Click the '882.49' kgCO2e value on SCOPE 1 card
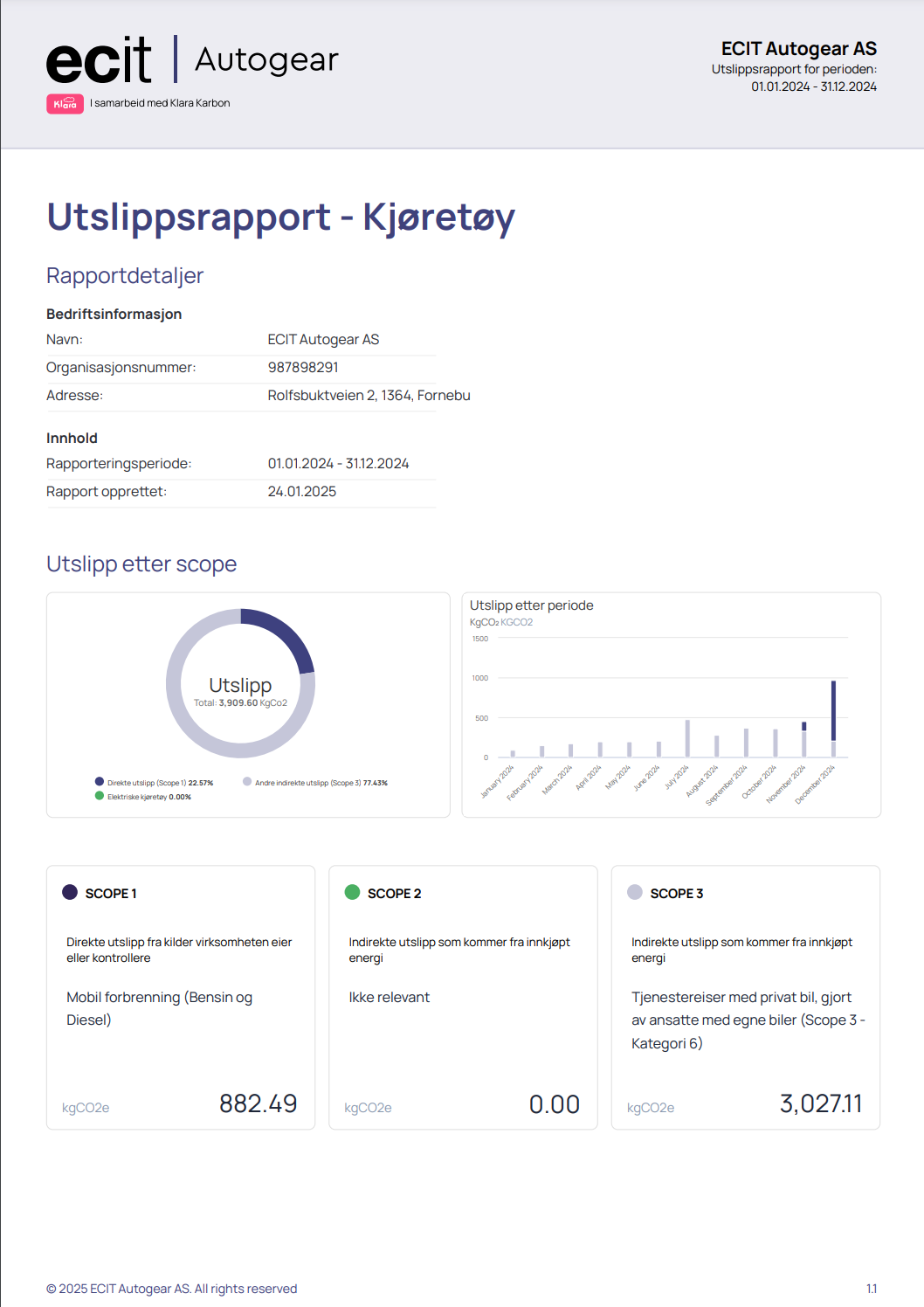The height and width of the screenshot is (1307, 924). click(x=260, y=1103)
